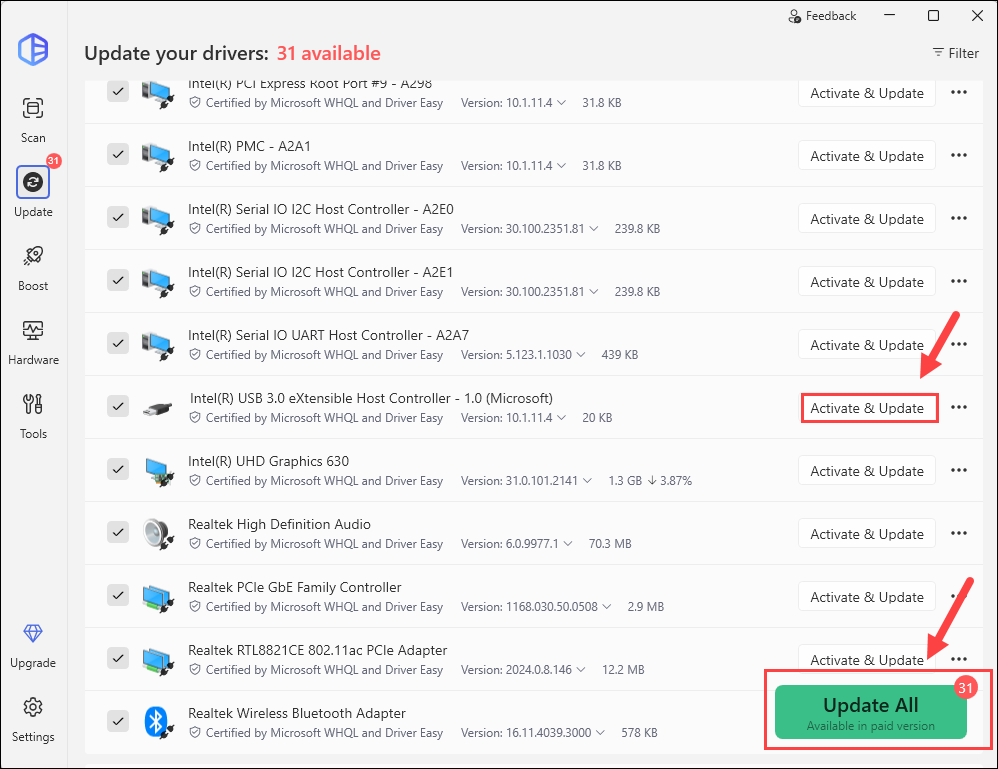Activate & Update Realtek High Definition Audio
The image size is (998, 769).
point(867,534)
